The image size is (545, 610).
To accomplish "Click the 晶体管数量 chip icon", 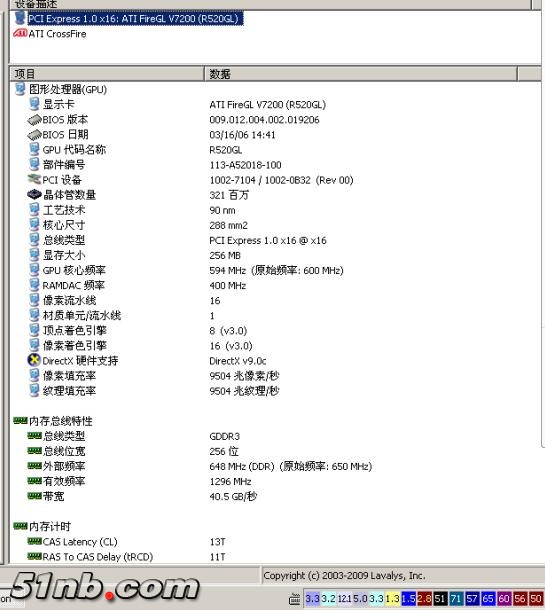I will (x=34, y=194).
